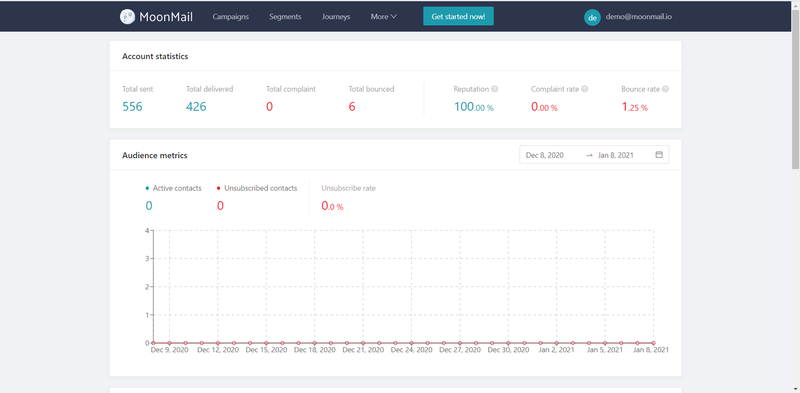
Task: Click the Bounce rate value 1.25 %
Action: tap(635, 107)
